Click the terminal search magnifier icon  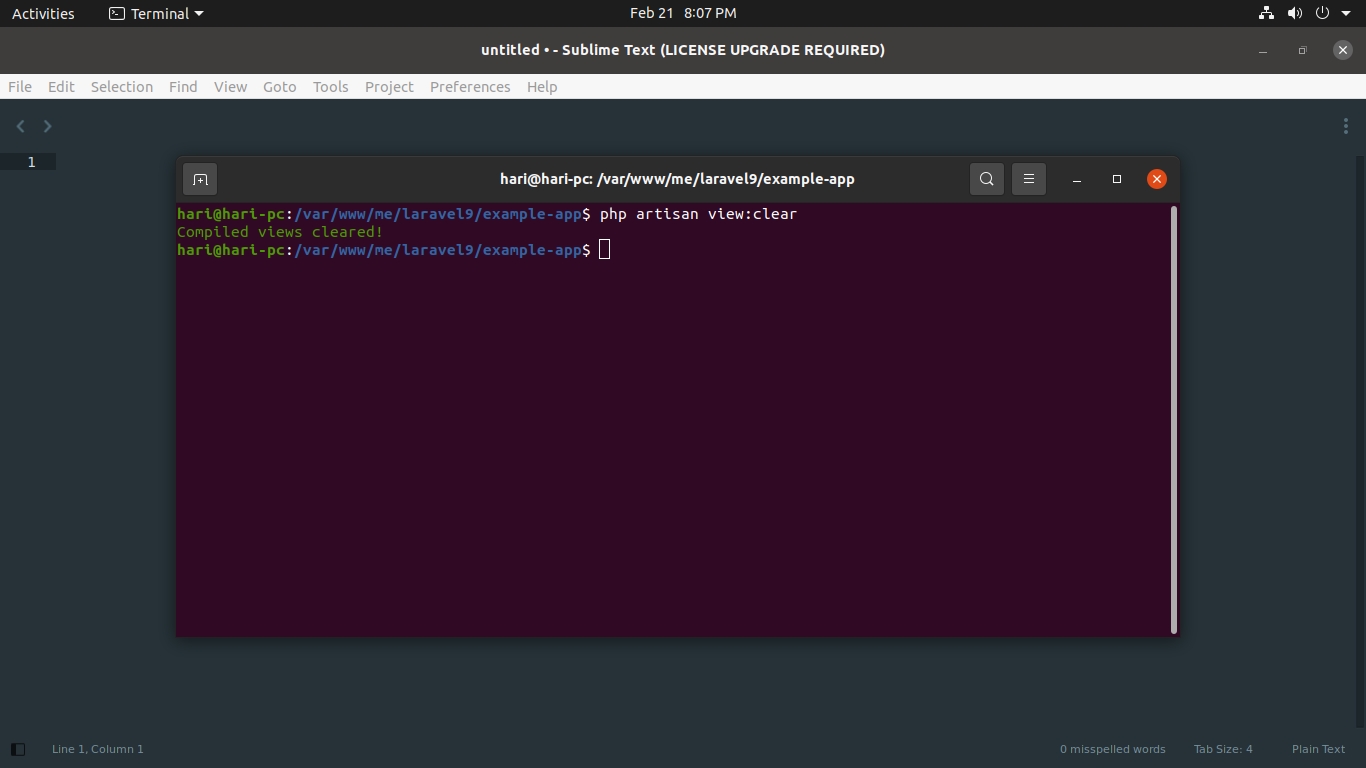[x=986, y=179]
